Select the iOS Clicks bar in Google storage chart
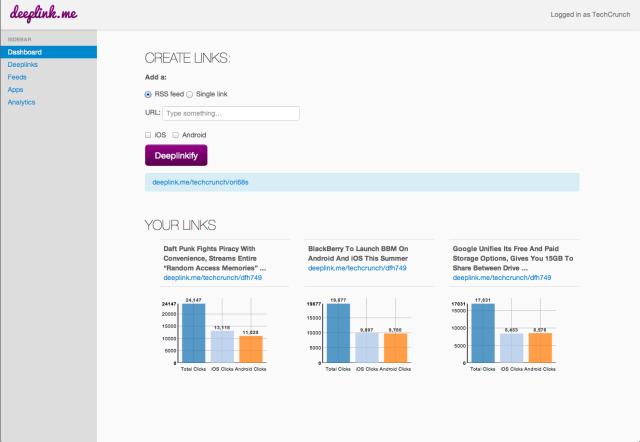This screenshot has height=442, width=640. (511, 348)
